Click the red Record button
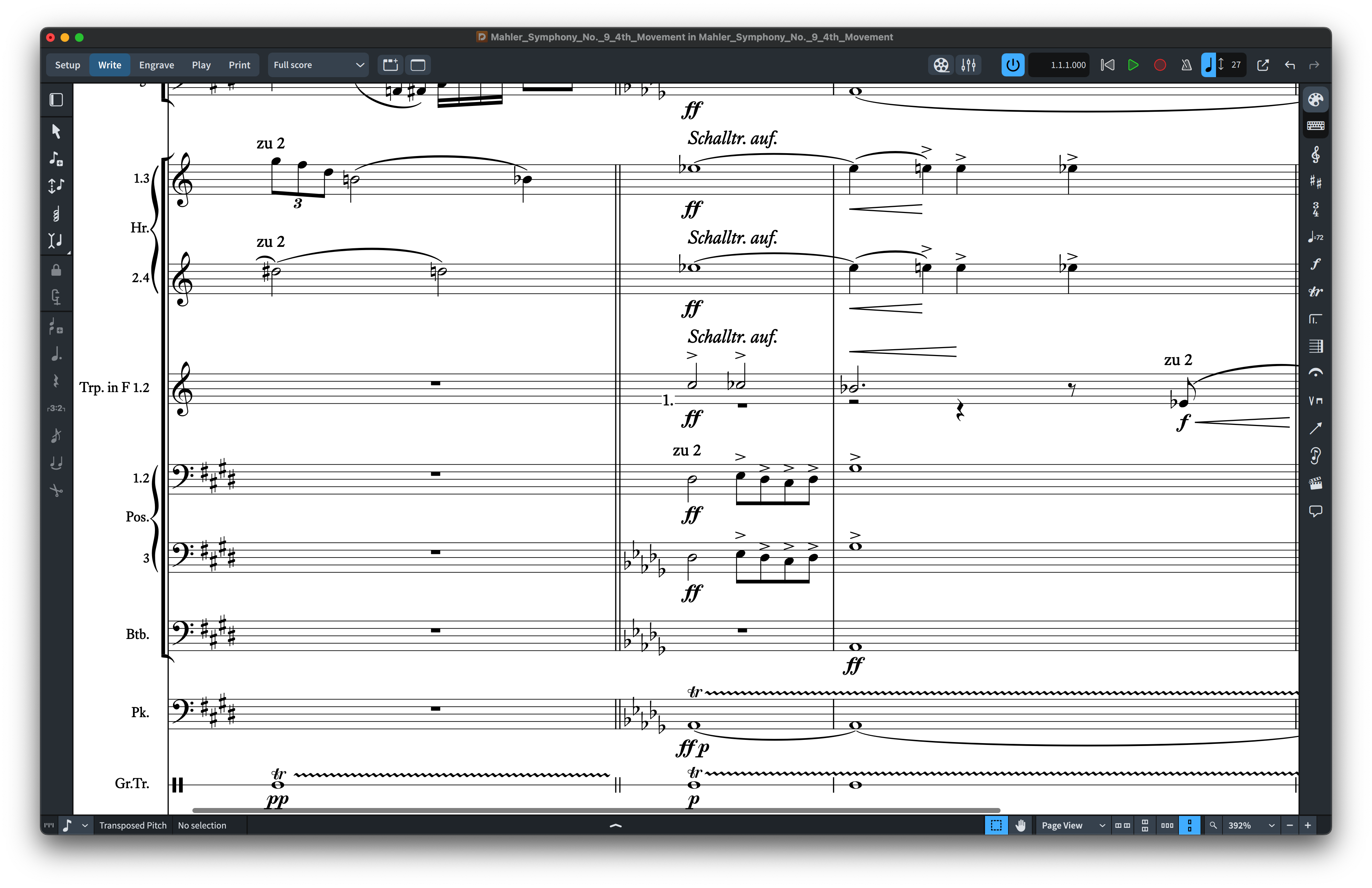 (x=1160, y=65)
